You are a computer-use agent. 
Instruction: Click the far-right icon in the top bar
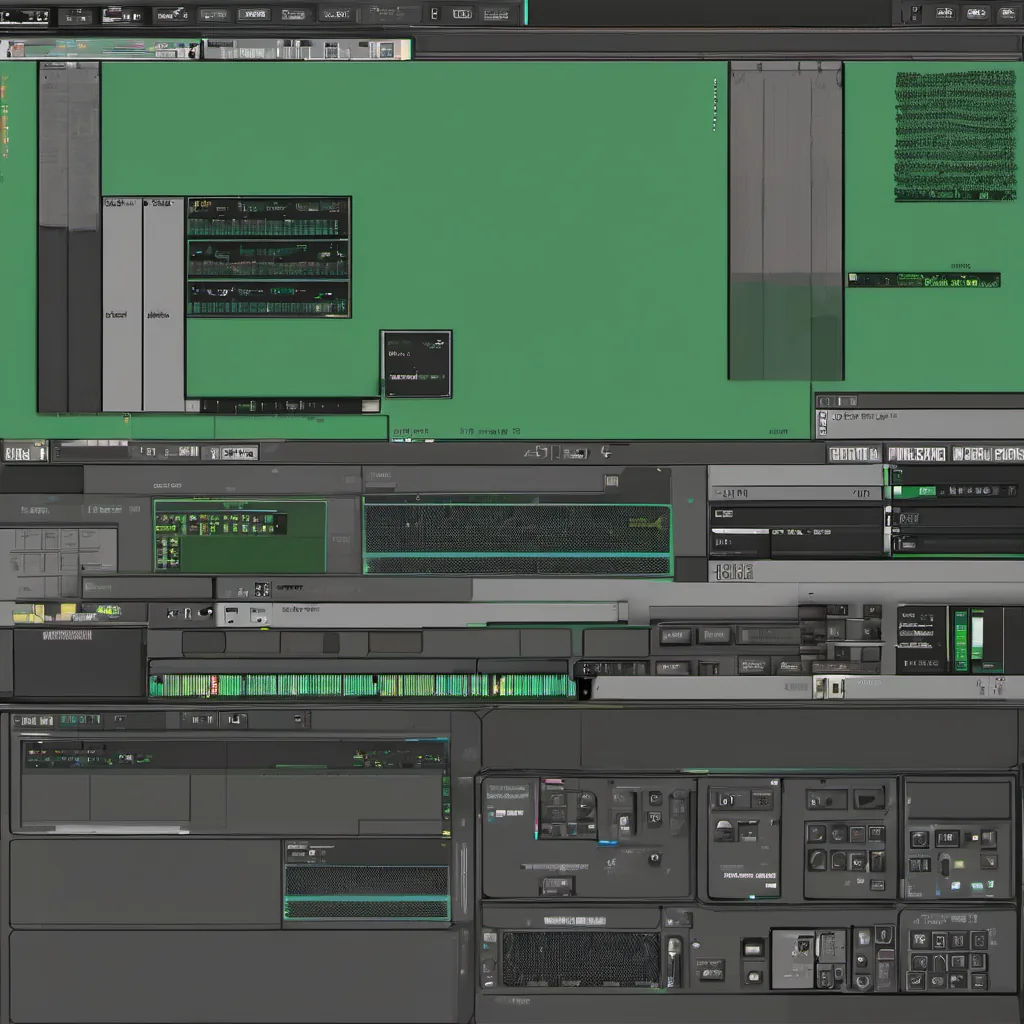coord(1008,13)
